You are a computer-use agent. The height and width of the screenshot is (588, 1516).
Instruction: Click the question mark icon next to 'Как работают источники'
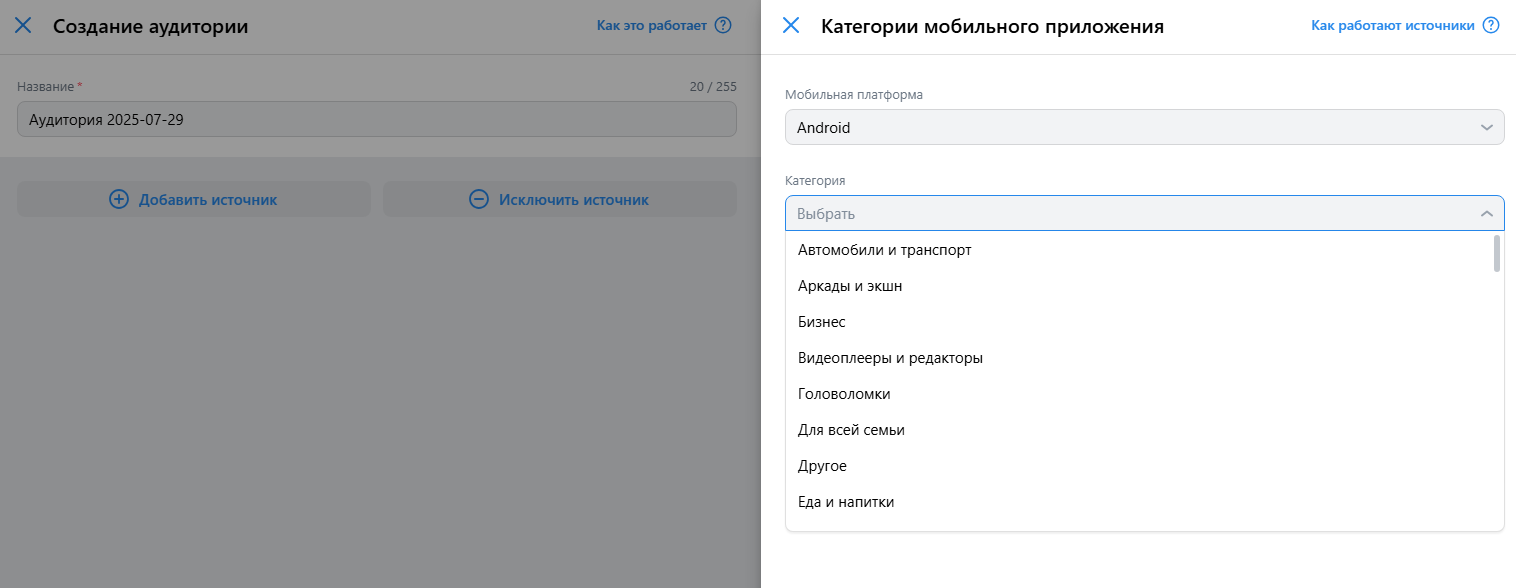click(1491, 26)
